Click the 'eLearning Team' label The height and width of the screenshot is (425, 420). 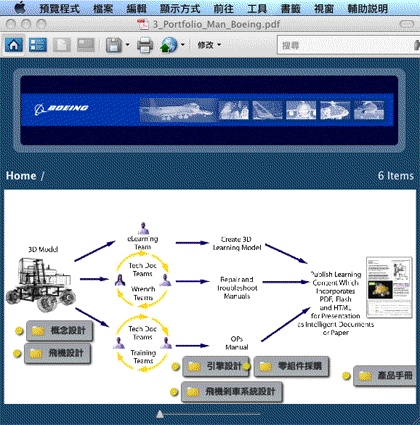(143, 243)
